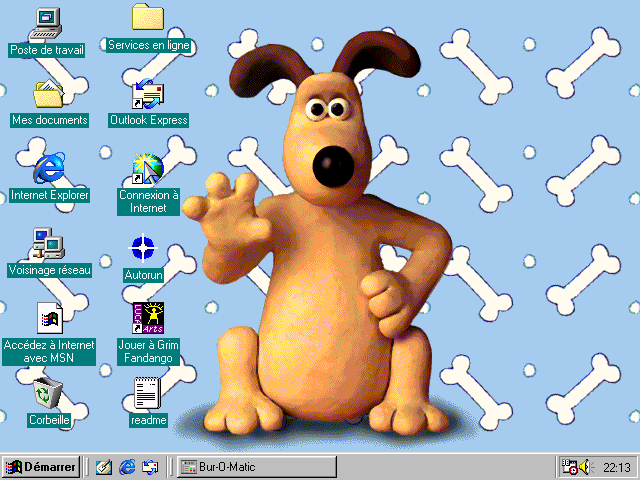Viewport: 640px width, 480px height.
Task: Select Accédez à Internet avec MSN icon
Action: point(49,318)
